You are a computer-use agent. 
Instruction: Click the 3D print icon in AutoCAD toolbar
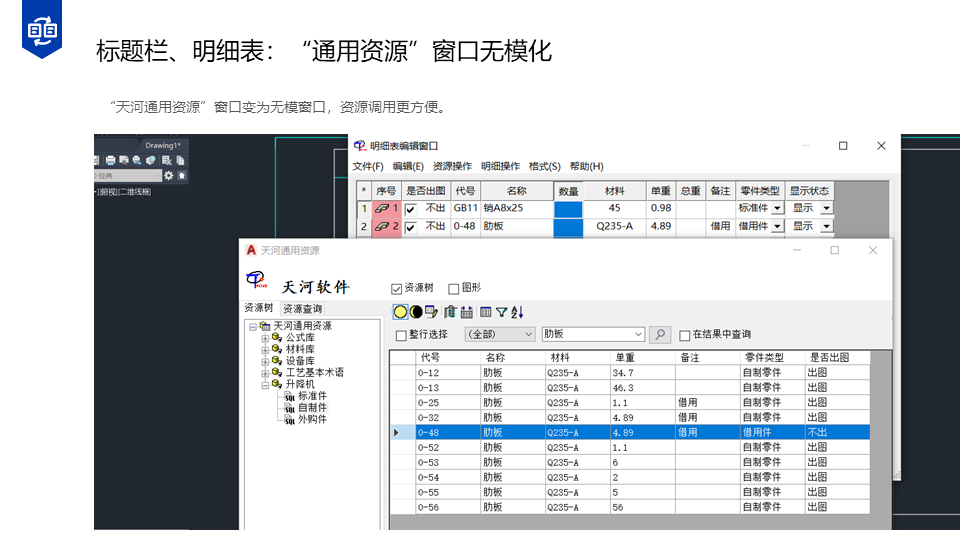coord(151,160)
